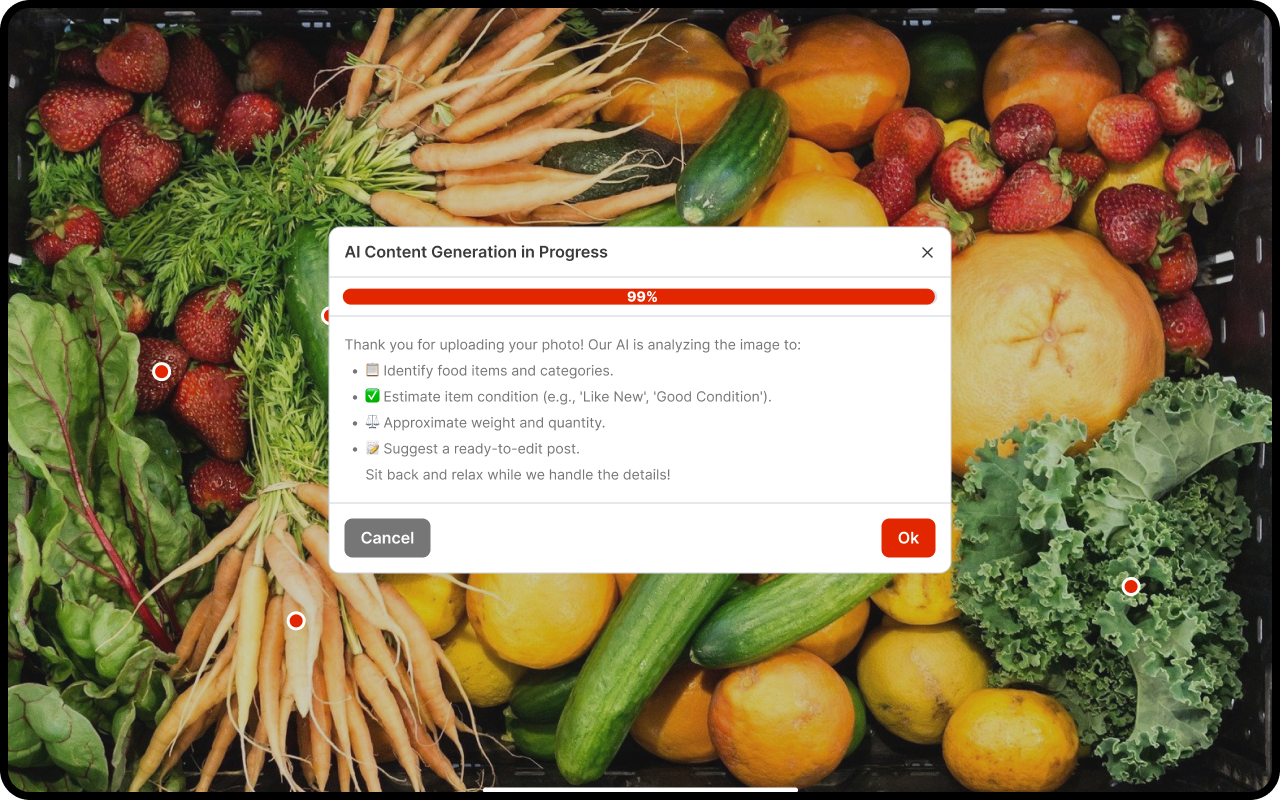
Task: Confirm with the red Ok button
Action: pyautogui.click(x=907, y=538)
